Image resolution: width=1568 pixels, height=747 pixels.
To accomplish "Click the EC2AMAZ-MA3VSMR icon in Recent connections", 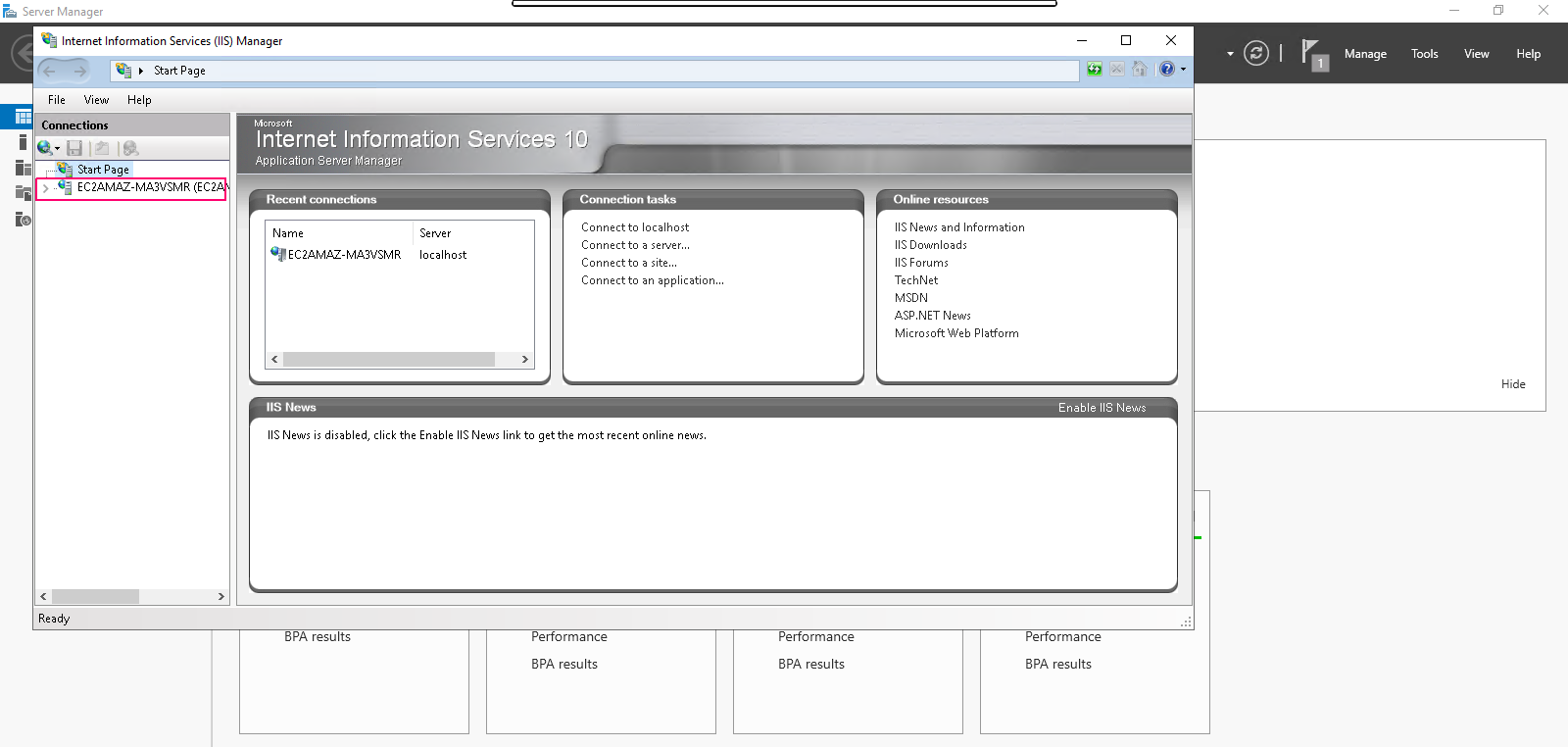I will coord(278,254).
